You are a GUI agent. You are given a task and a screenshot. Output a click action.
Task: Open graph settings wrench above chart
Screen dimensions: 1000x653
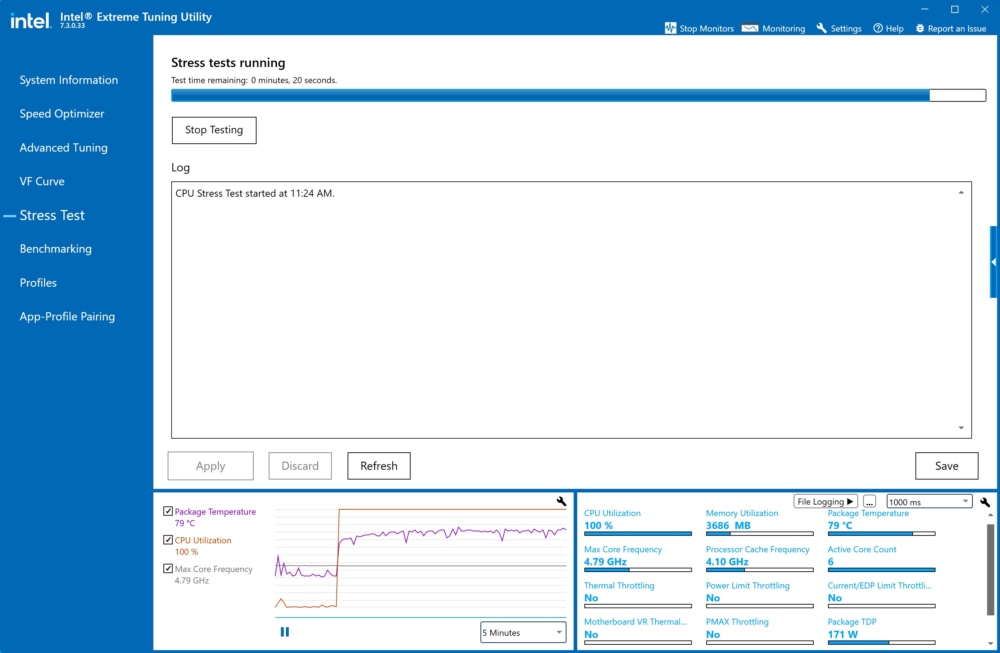(561, 501)
